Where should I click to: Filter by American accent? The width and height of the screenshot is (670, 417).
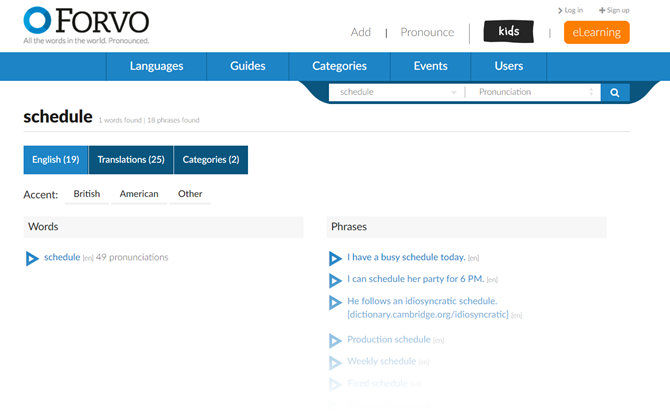(x=139, y=194)
